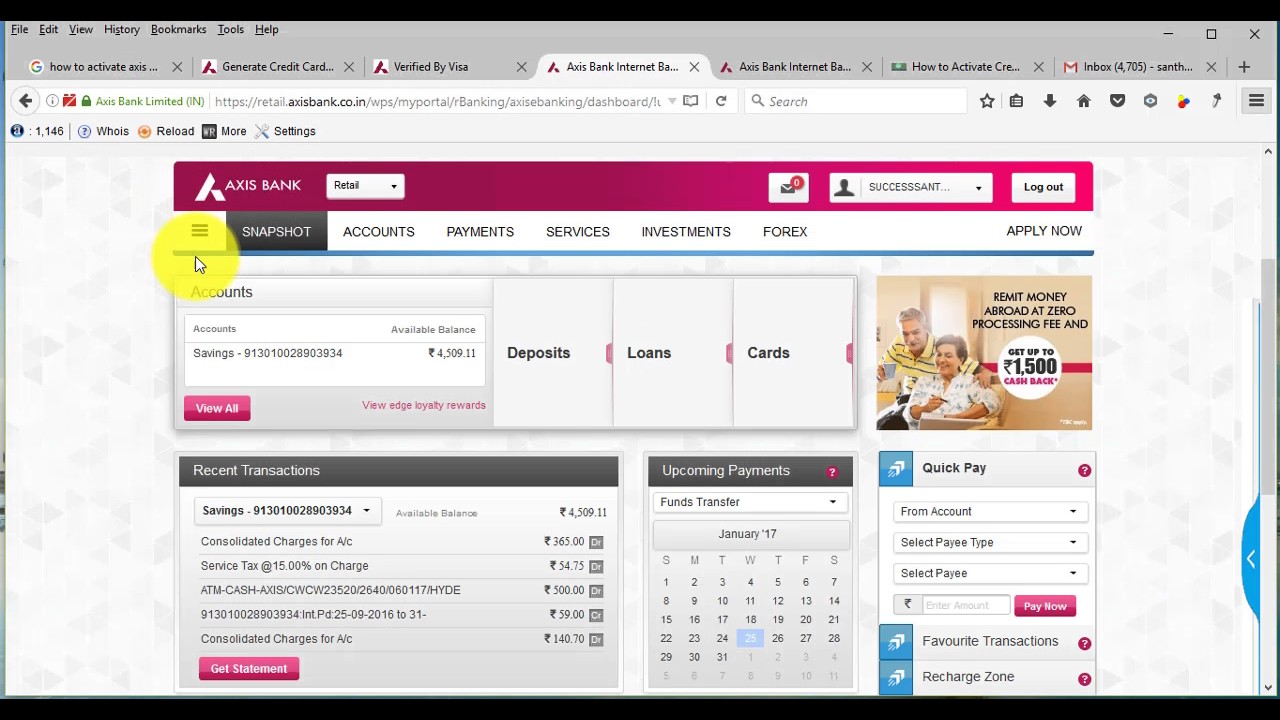Go to ACCOUNTS menu
The height and width of the screenshot is (720, 1280).
pos(379,232)
